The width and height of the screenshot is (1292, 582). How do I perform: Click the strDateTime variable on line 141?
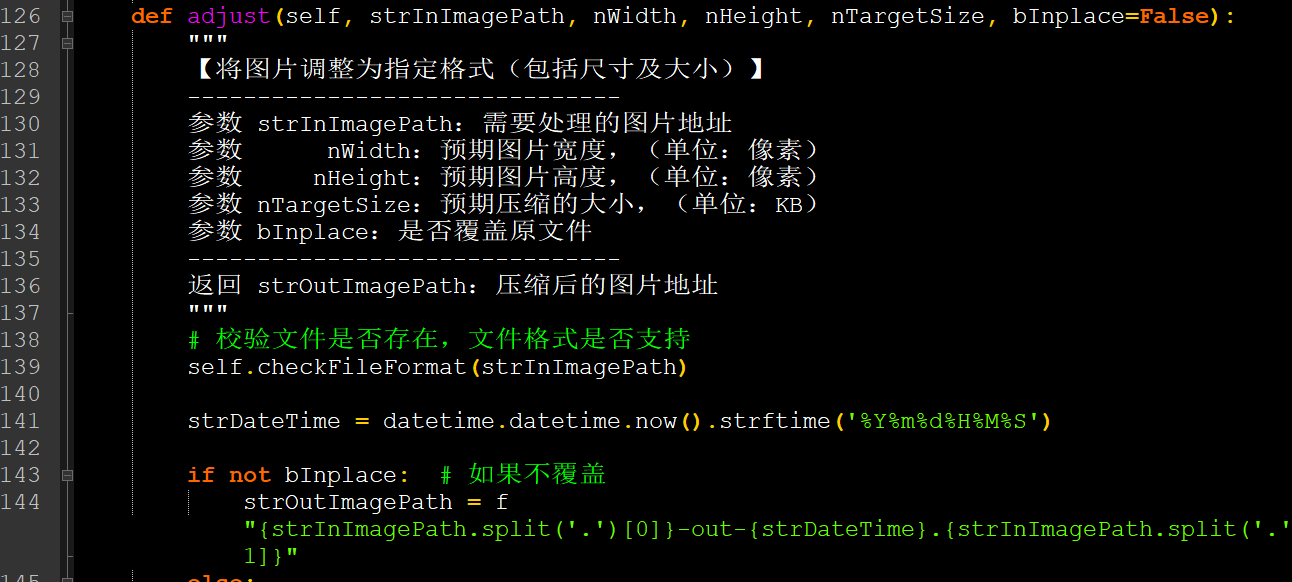pos(264,421)
